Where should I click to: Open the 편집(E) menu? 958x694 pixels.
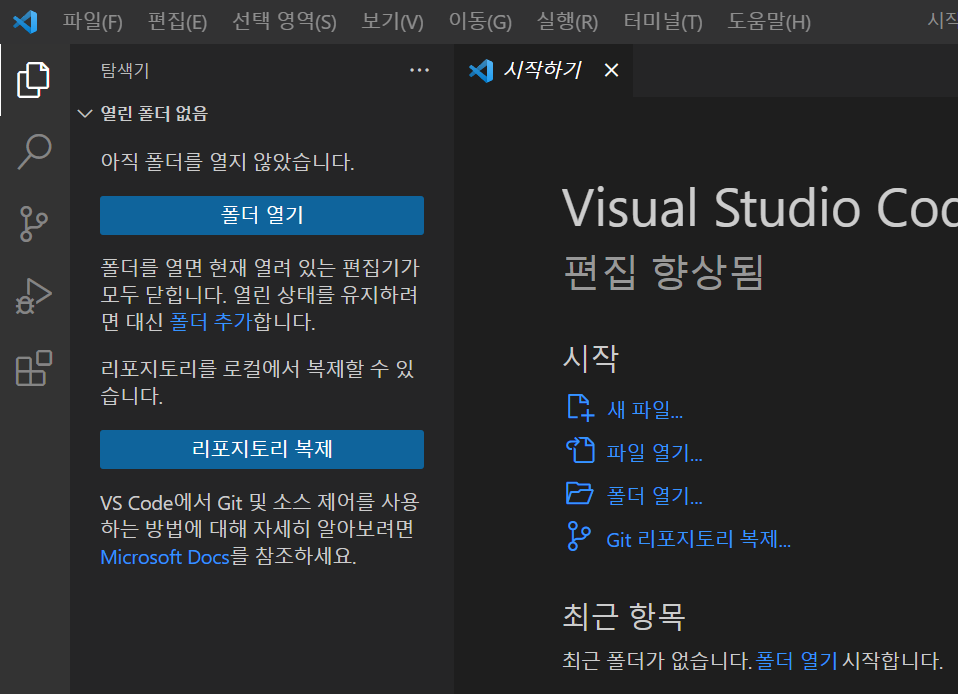tap(178, 22)
